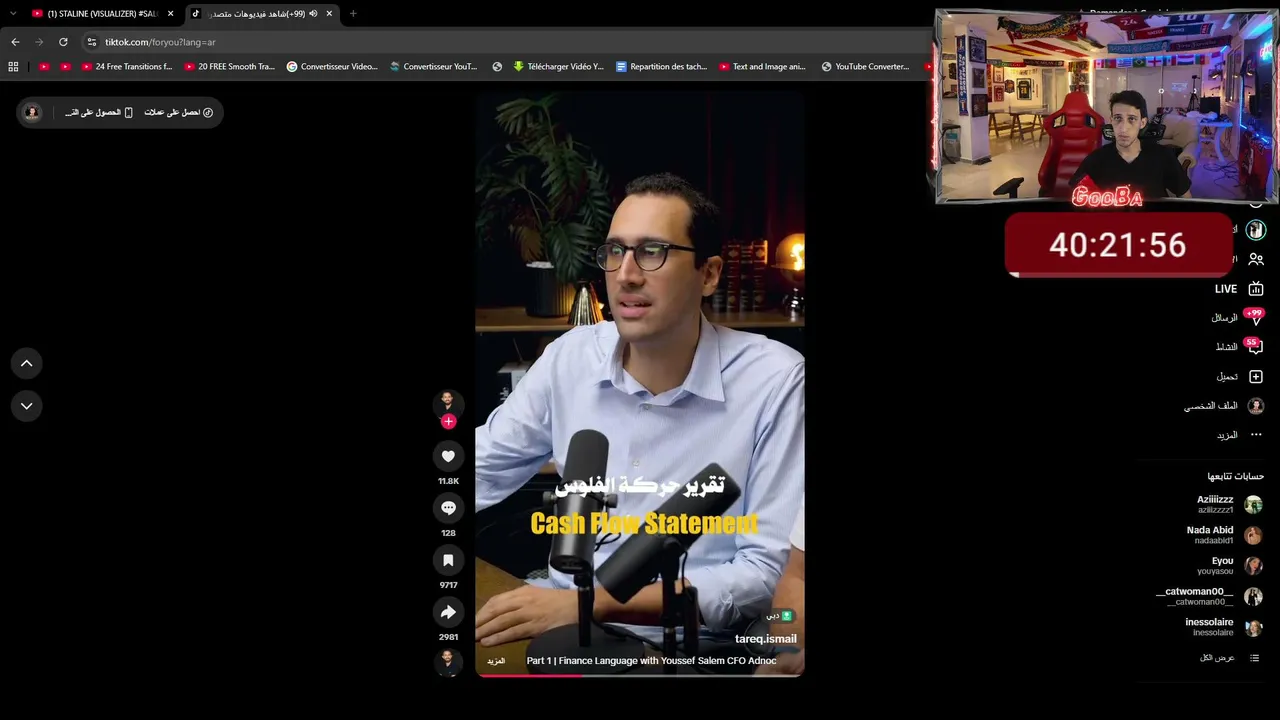Reload the TikTok page
Screen dimensions: 1280x720
[x=63, y=42]
